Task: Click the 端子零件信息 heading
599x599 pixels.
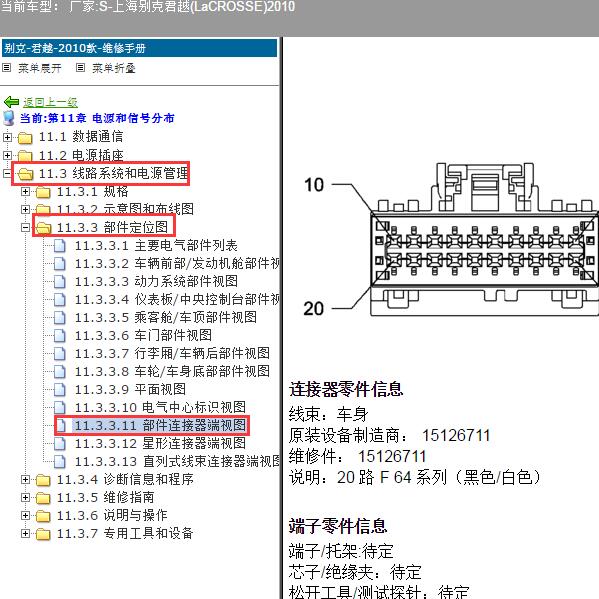Action: pos(338,526)
